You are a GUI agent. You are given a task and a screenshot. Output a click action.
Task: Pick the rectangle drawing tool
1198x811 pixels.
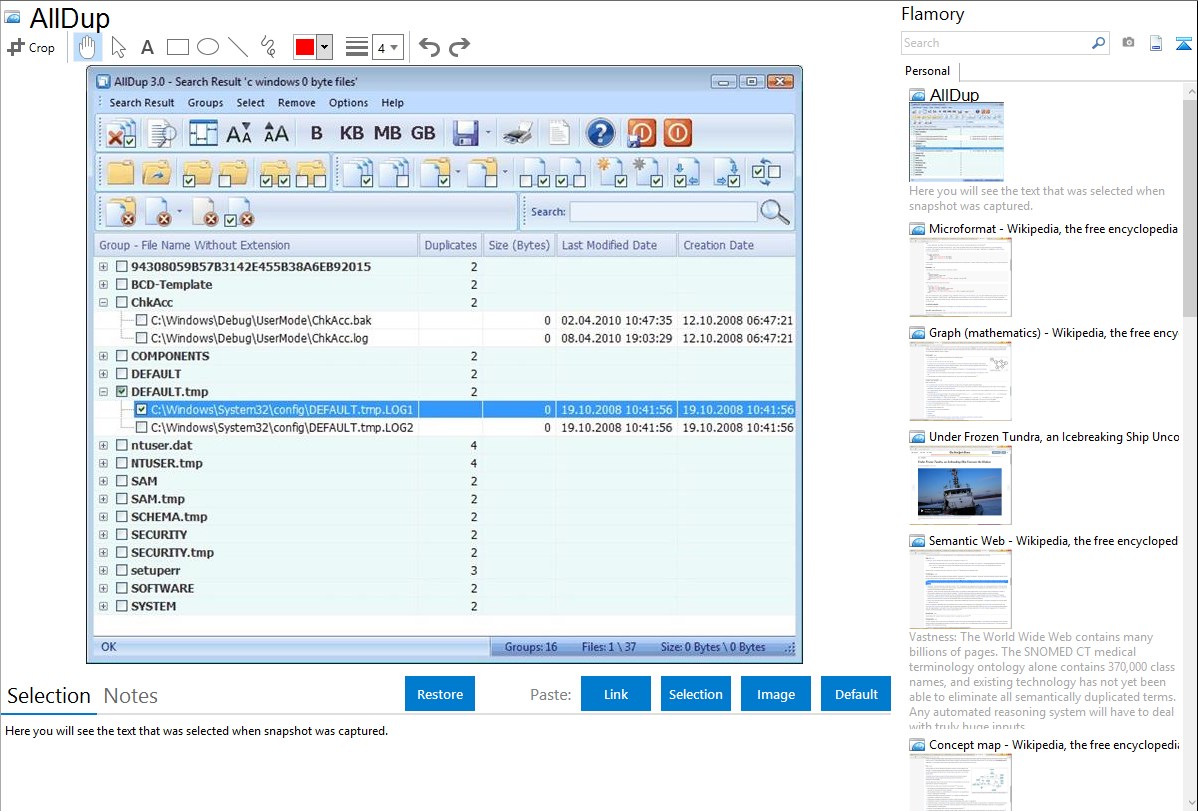177,47
